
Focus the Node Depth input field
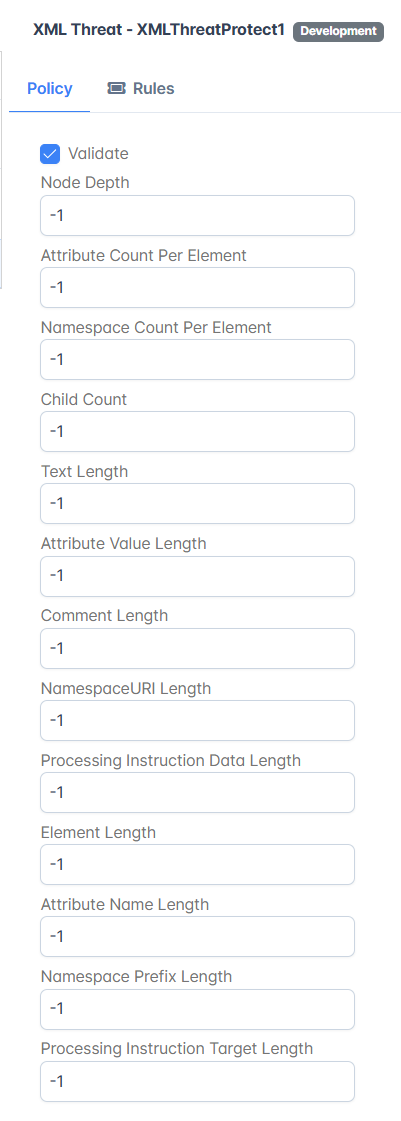(197, 215)
